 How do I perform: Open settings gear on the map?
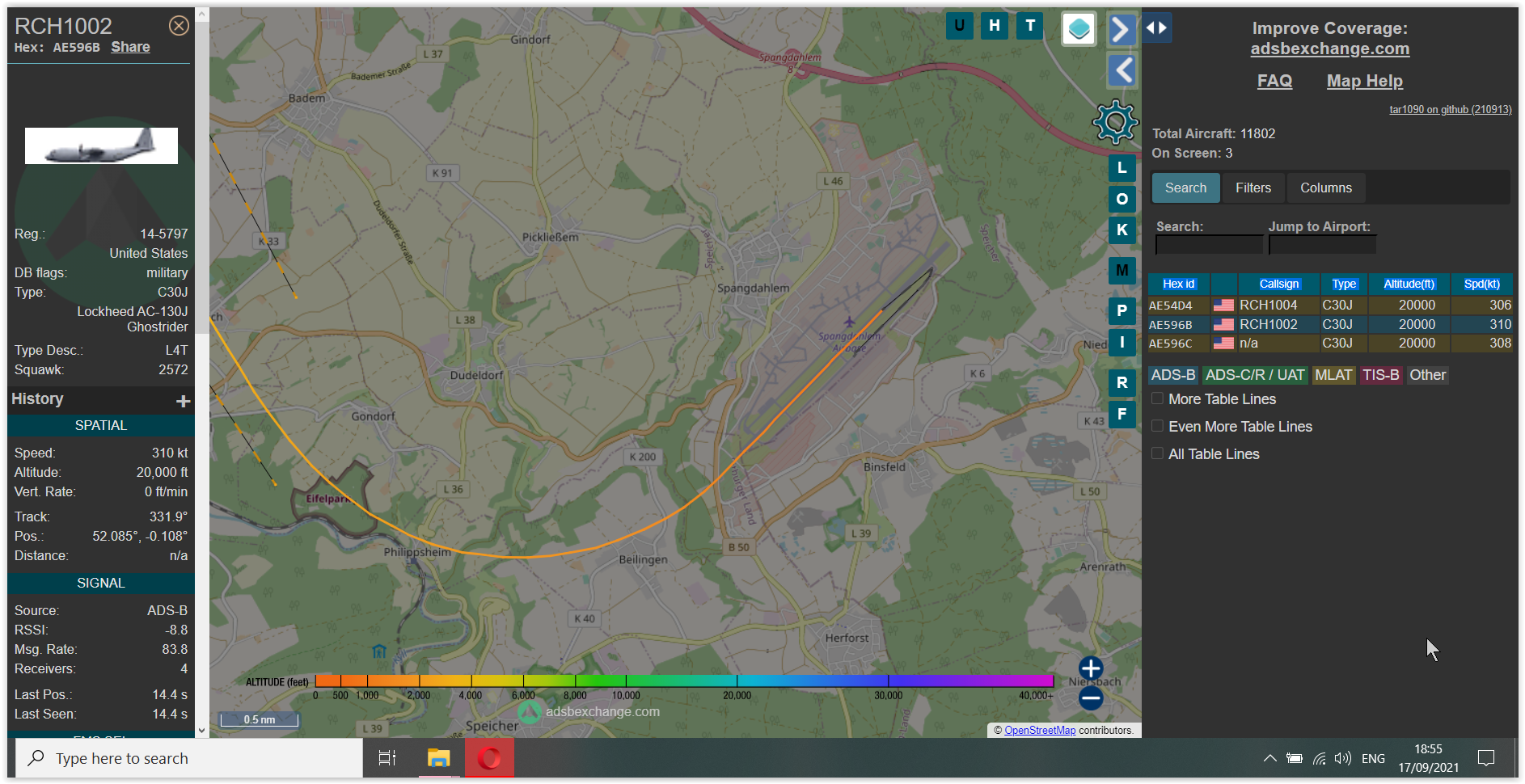(x=1115, y=122)
